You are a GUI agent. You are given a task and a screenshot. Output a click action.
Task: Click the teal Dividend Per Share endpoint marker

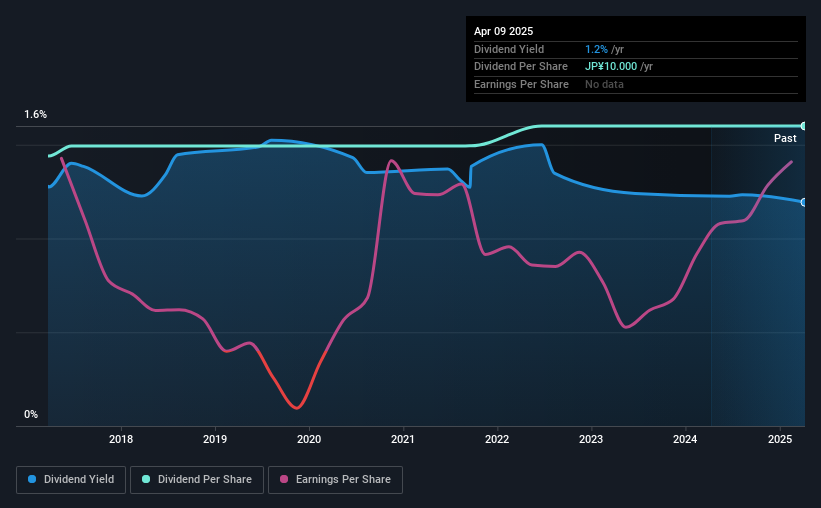pos(804,126)
